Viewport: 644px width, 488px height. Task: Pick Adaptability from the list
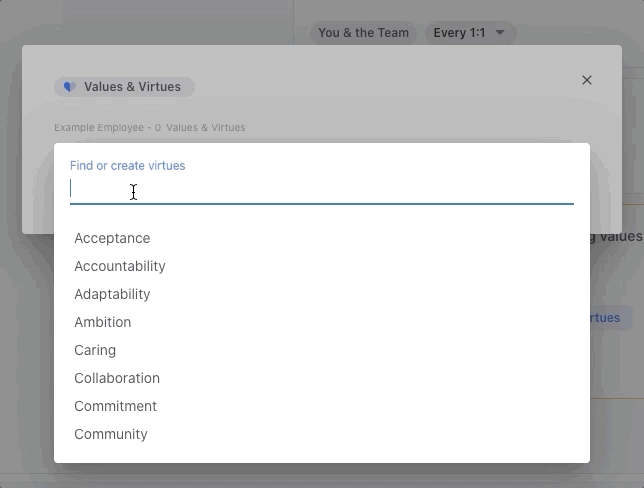click(112, 294)
